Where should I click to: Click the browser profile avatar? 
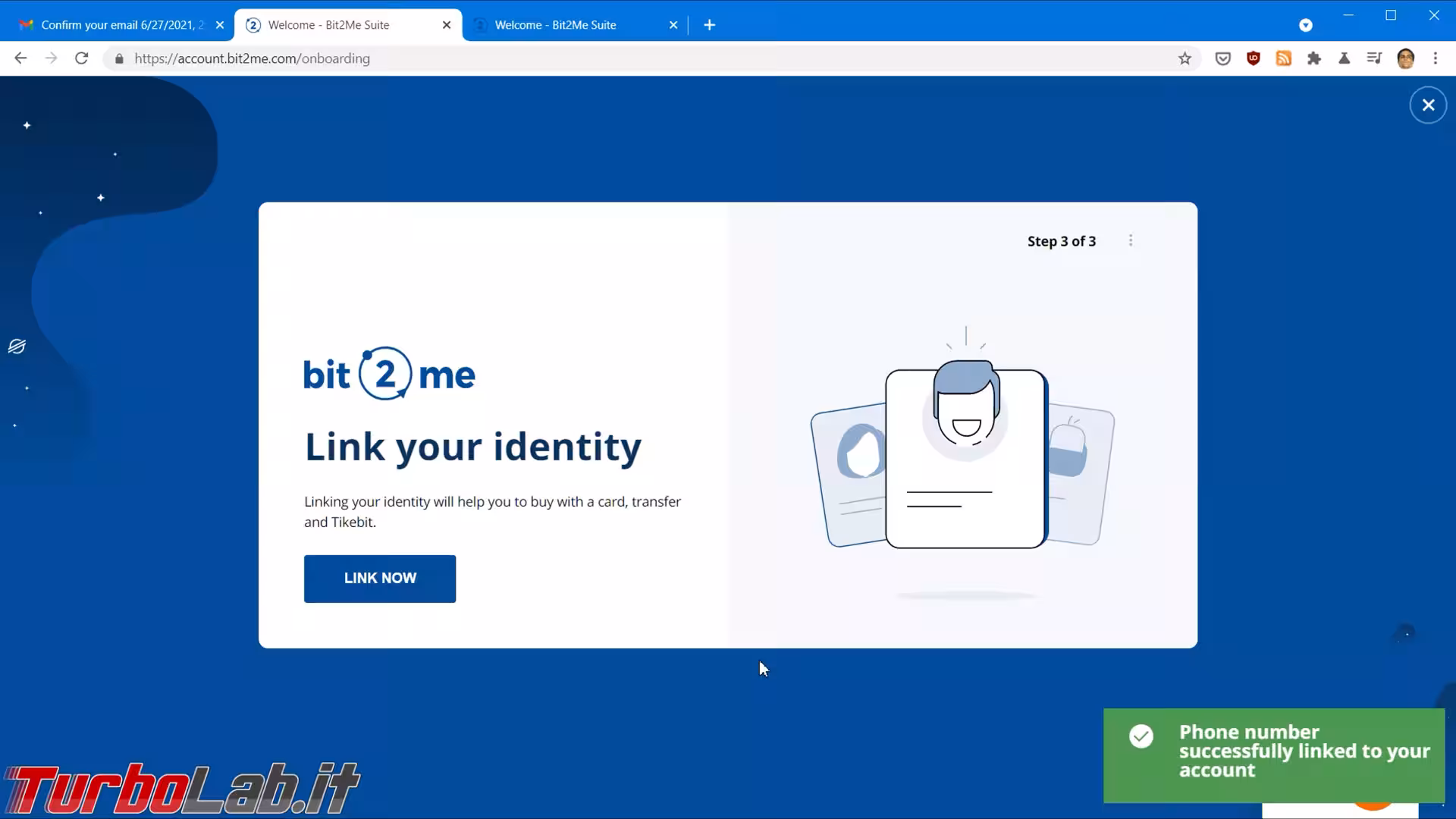coord(1405,58)
